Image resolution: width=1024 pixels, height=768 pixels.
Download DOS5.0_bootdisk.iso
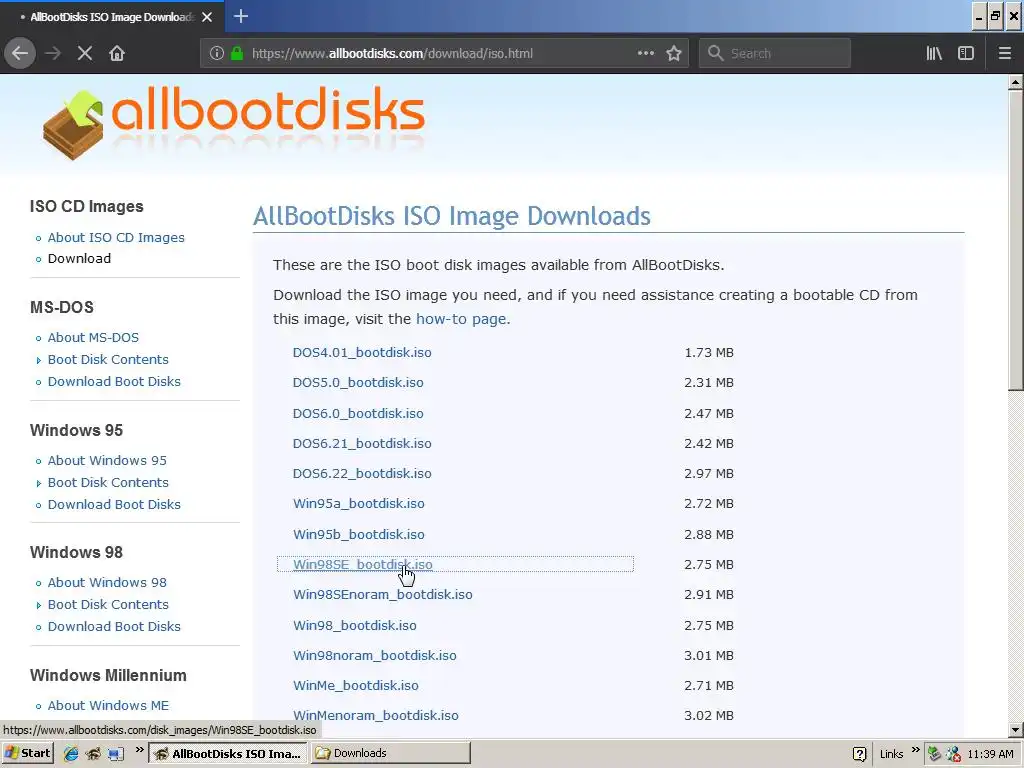point(358,383)
